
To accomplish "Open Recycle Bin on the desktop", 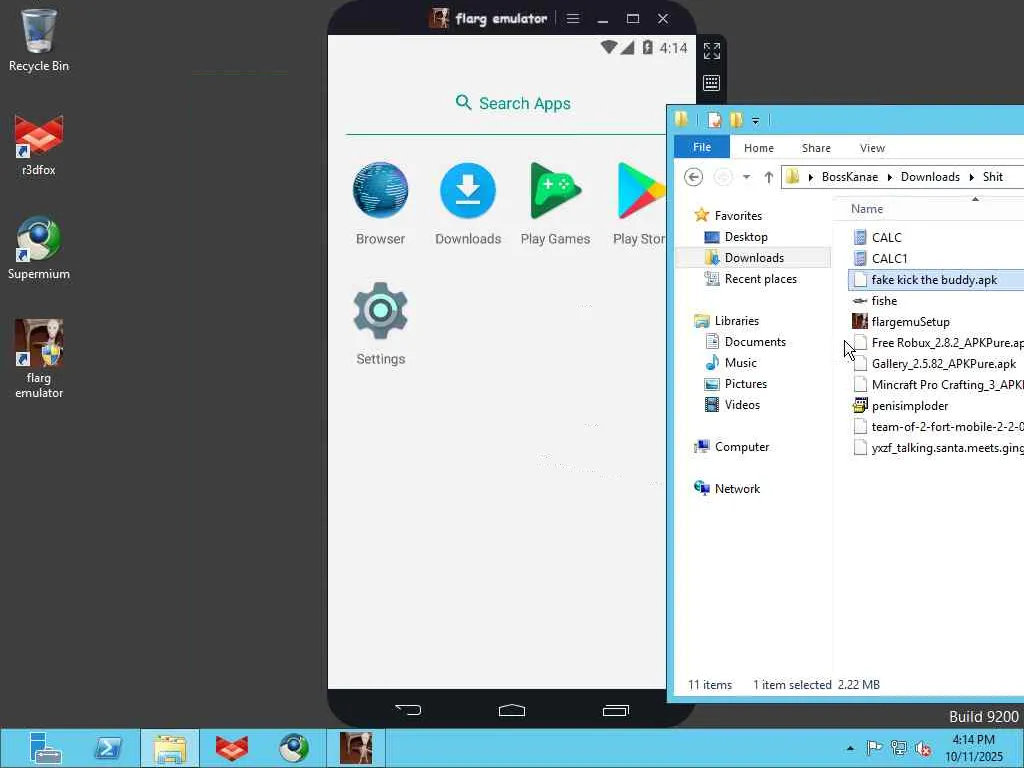I will [39, 40].
